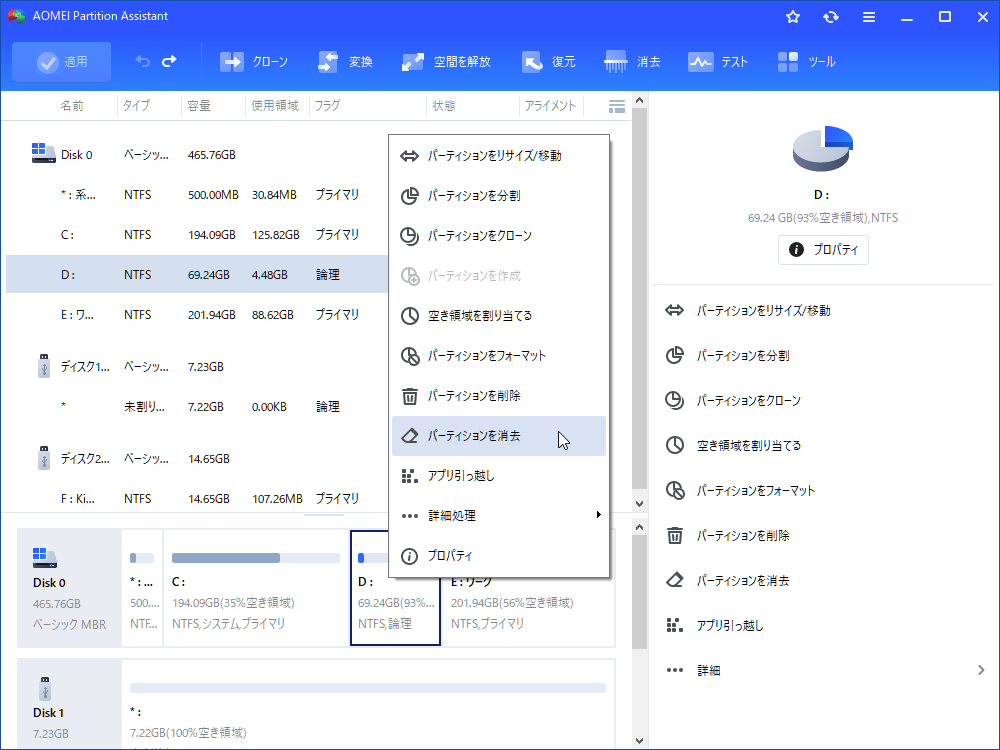Sort by タイプ column header

pos(136,106)
